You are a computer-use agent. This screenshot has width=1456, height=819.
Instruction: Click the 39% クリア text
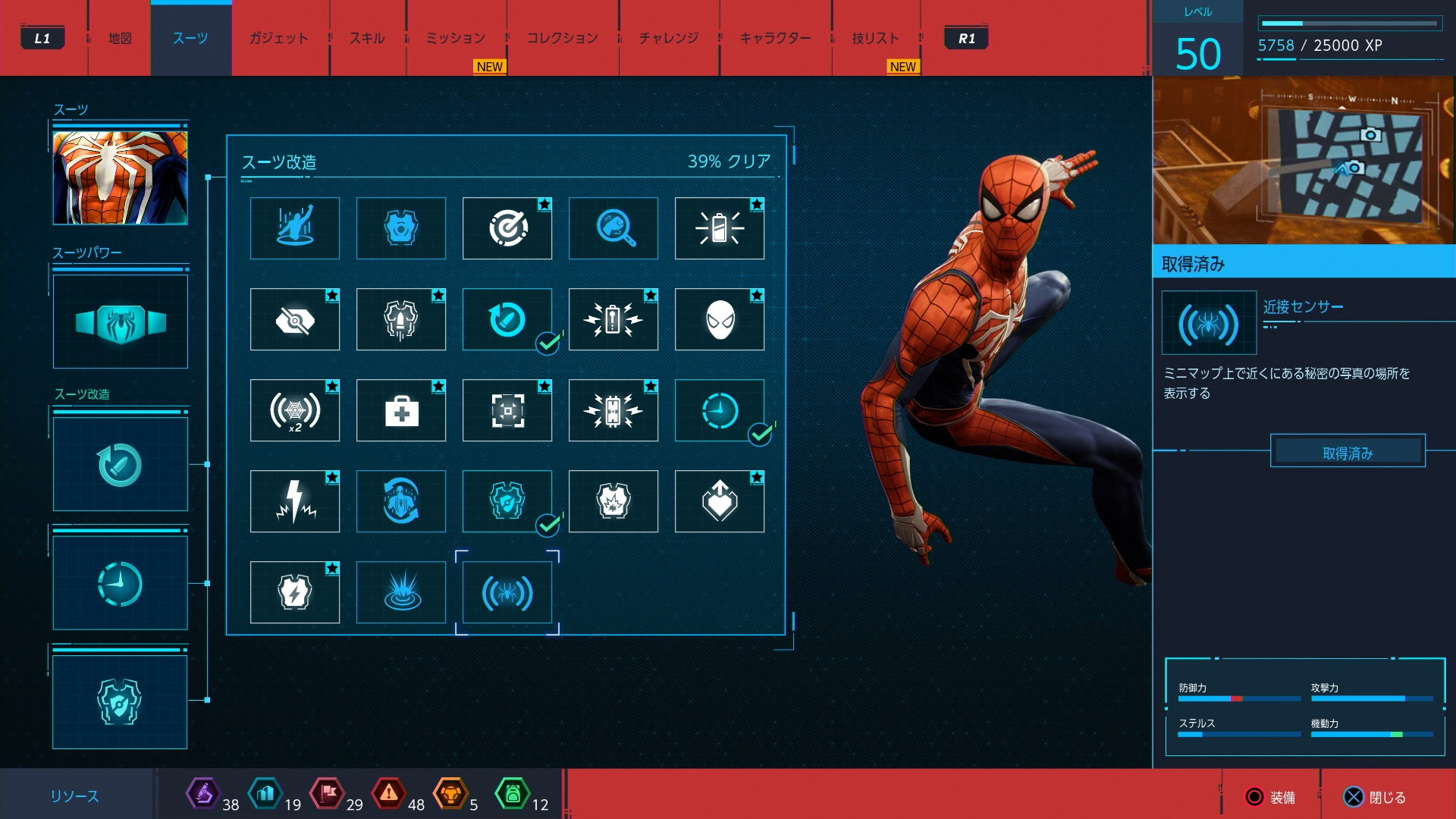[729, 161]
